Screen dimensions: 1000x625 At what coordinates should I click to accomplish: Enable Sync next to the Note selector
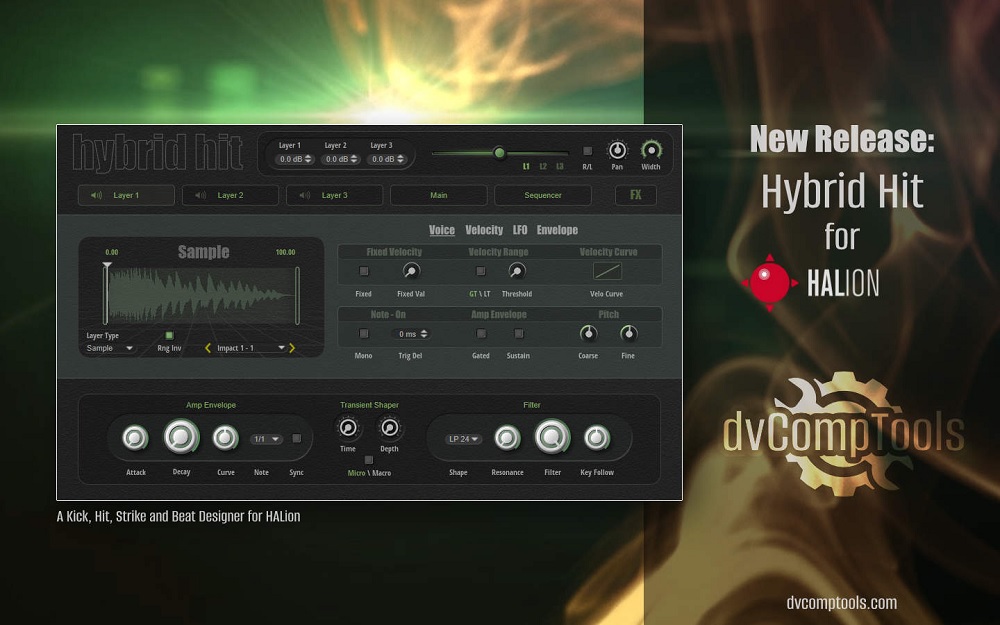(296, 439)
